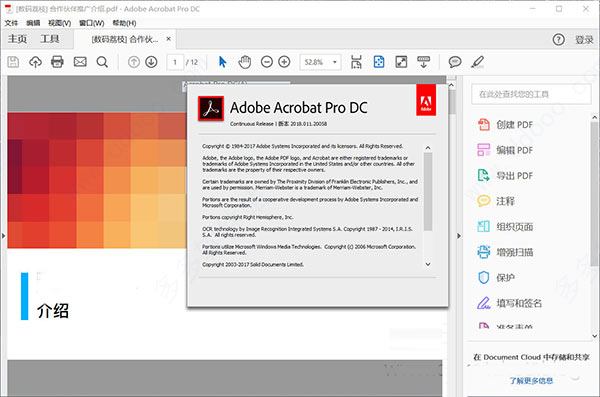This screenshot has height=397, width=600.
Task: Go to next page arrow
Action: (x=152, y=62)
